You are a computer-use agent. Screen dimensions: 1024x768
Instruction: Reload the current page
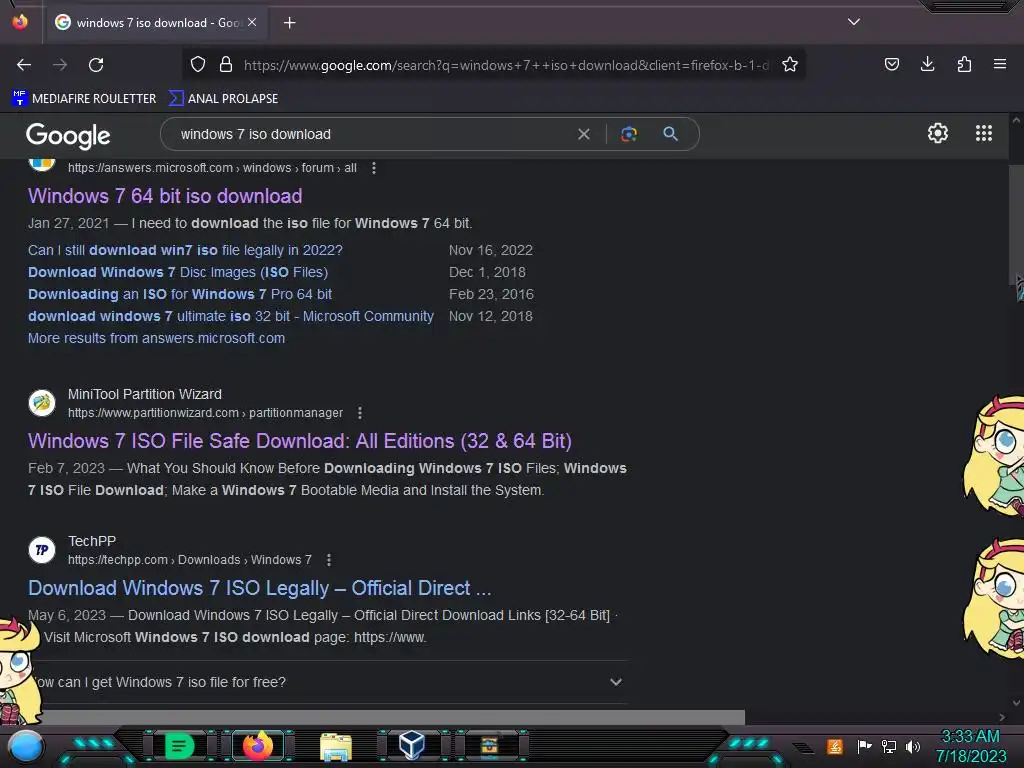click(x=96, y=65)
